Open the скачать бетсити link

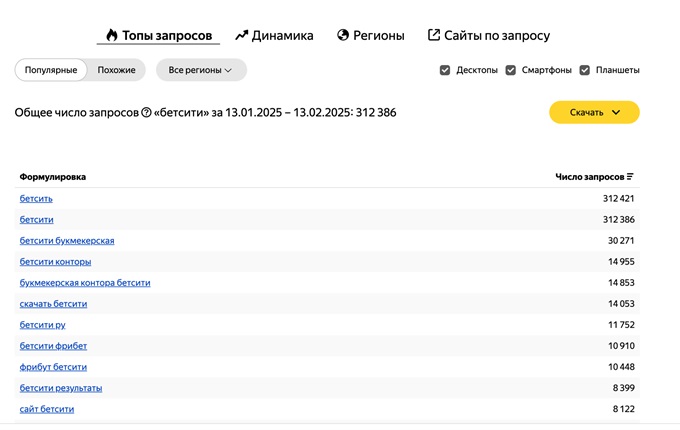(53, 304)
